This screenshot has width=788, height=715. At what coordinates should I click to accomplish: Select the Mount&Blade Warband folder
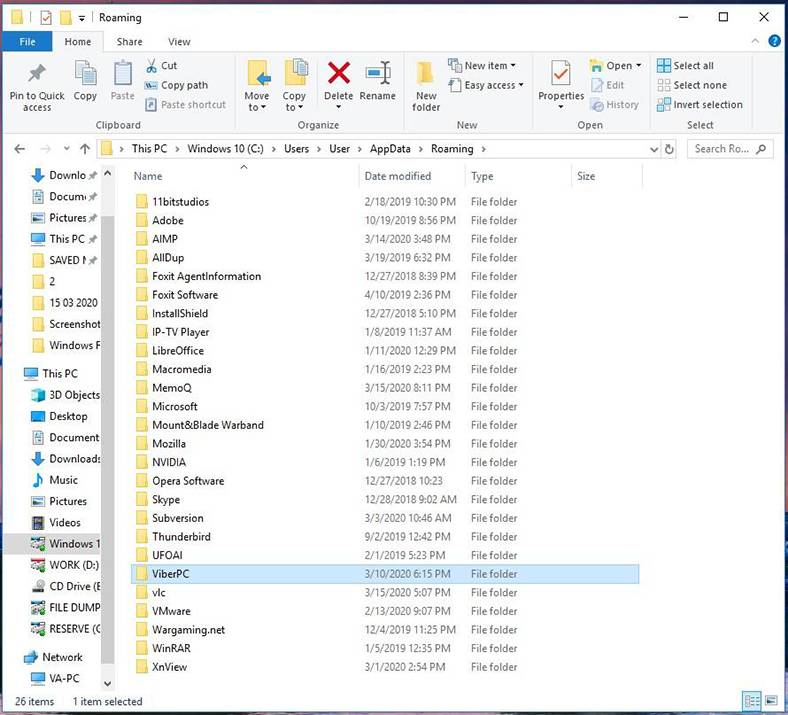(385, 425)
